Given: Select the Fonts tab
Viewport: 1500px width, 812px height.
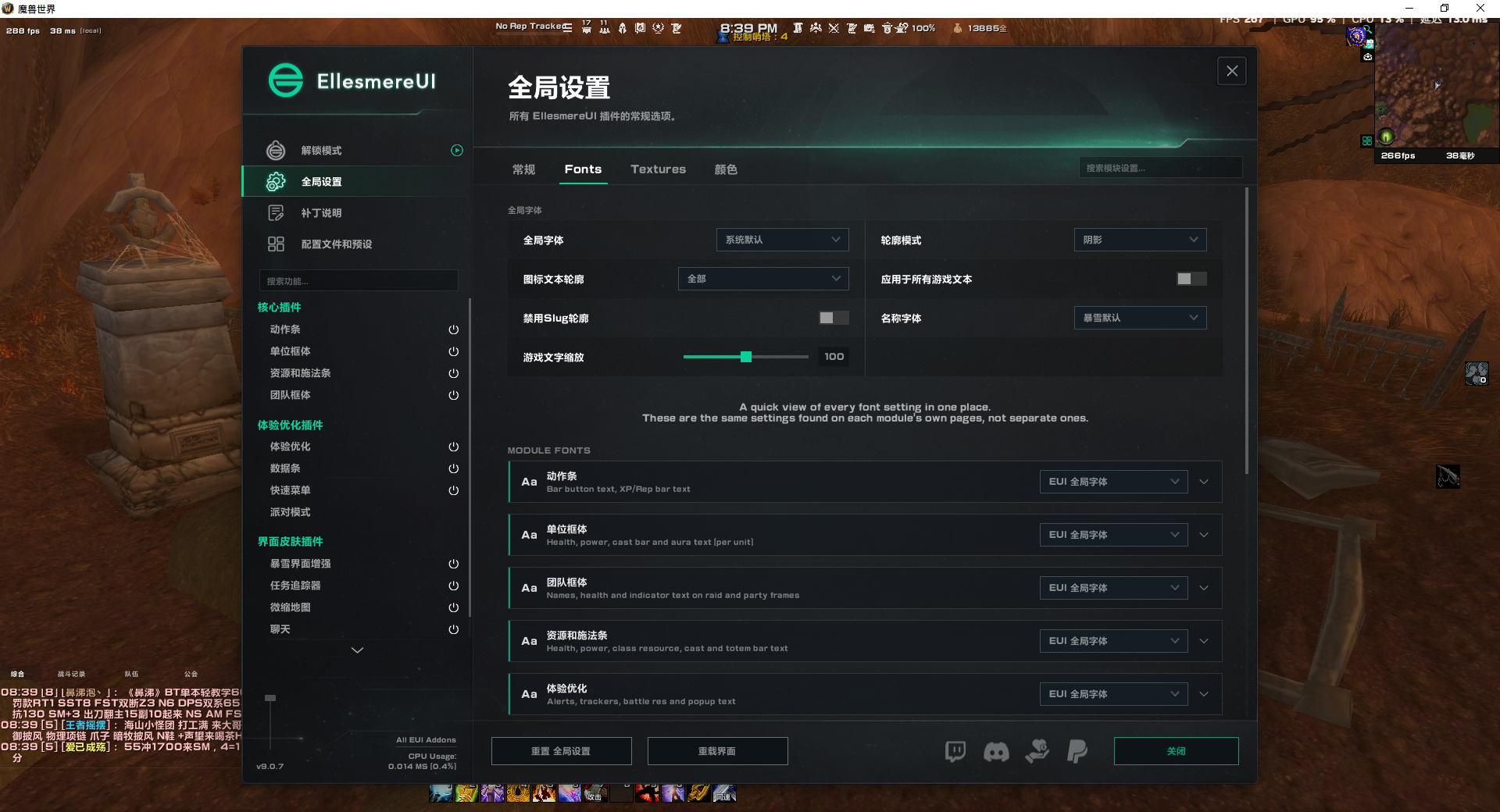Looking at the screenshot, I should pyautogui.click(x=583, y=169).
